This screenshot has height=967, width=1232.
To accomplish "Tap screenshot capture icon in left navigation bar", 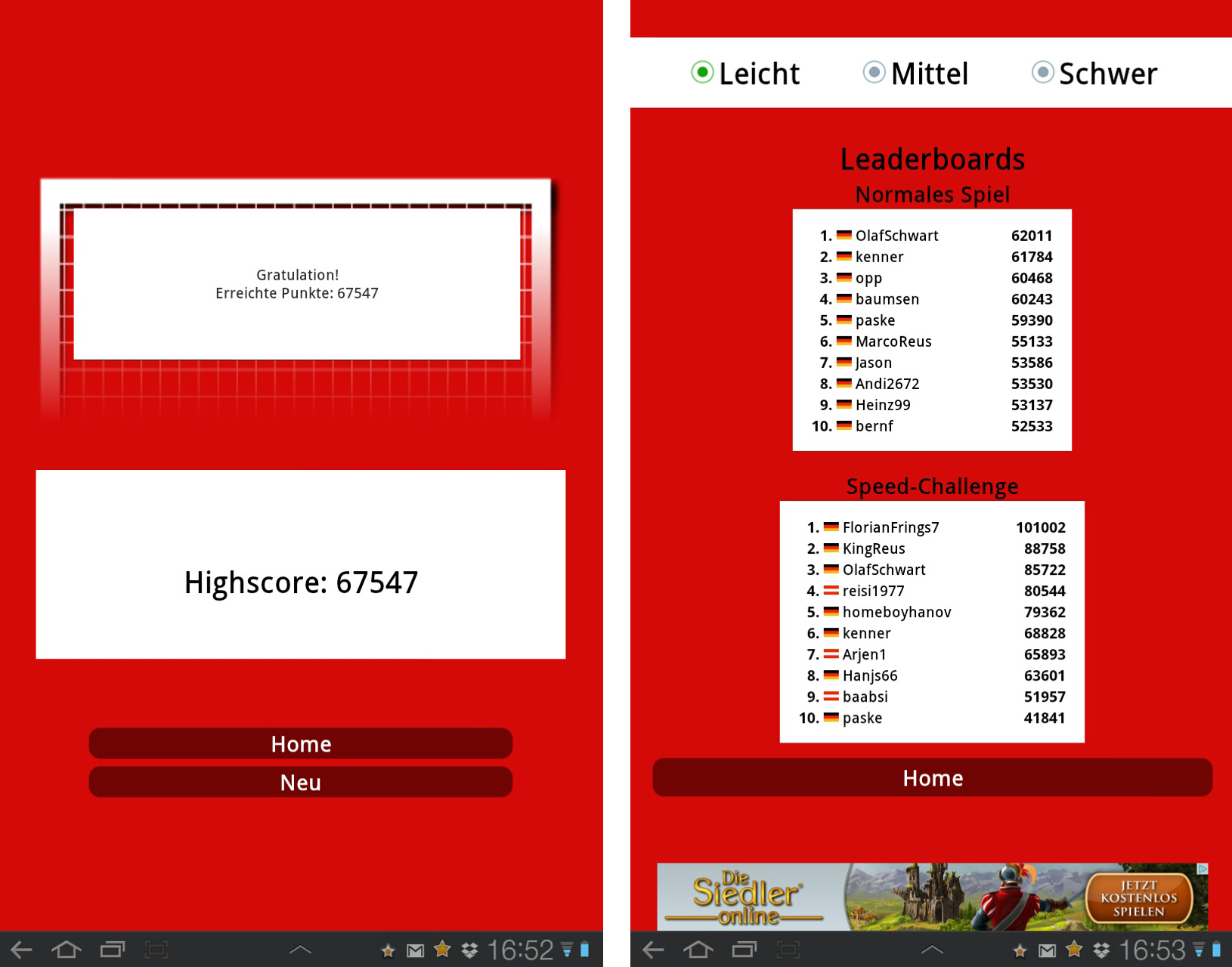I will point(156,950).
